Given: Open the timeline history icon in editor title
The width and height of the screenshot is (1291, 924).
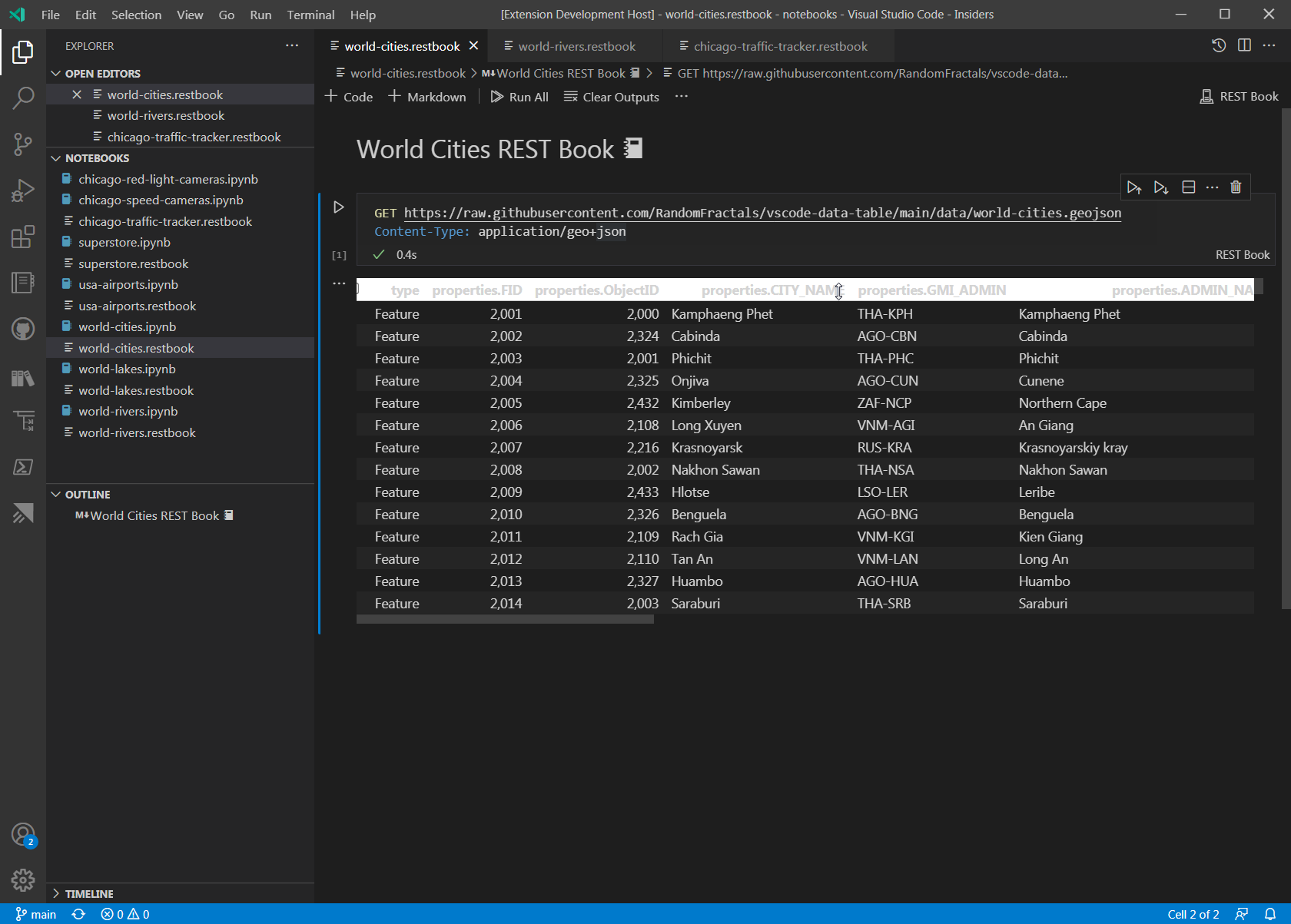Looking at the screenshot, I should (x=1219, y=45).
